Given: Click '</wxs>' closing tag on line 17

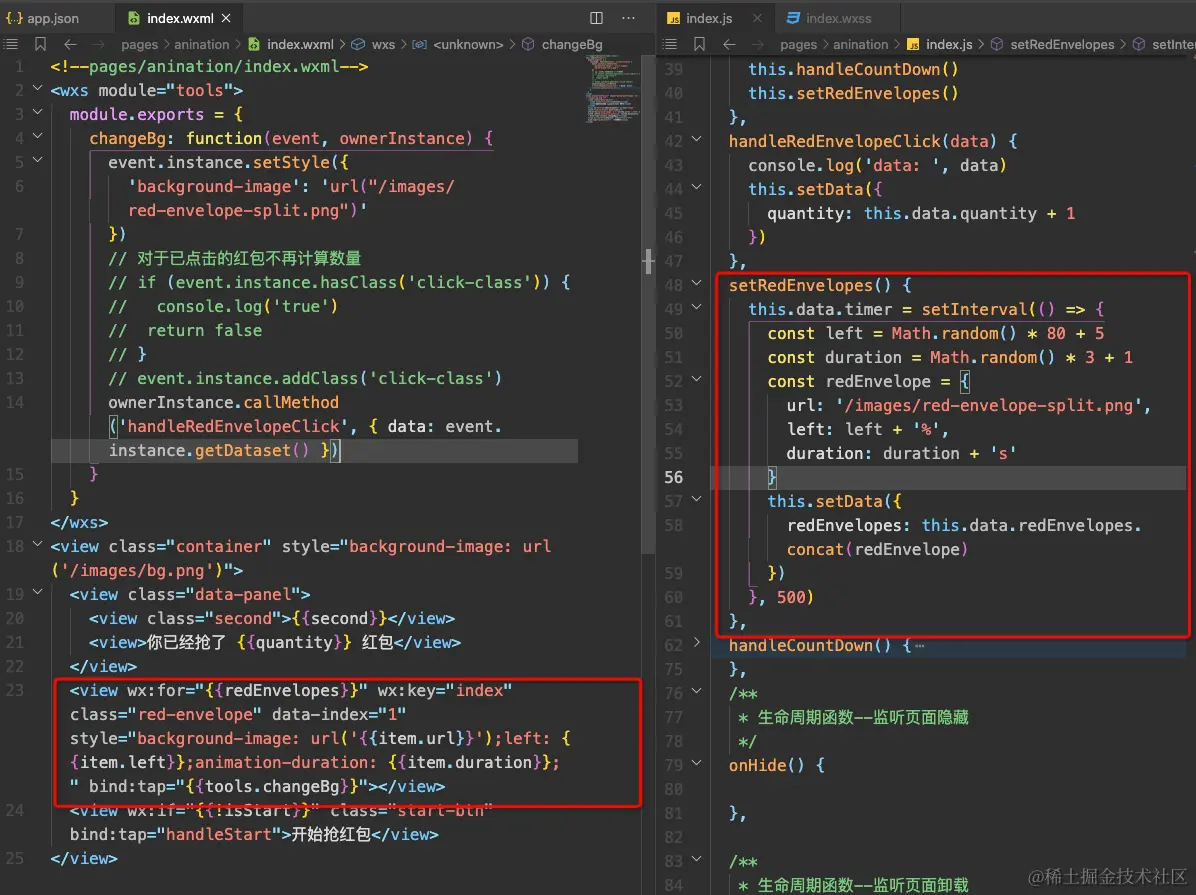Looking at the screenshot, I should tap(79, 523).
